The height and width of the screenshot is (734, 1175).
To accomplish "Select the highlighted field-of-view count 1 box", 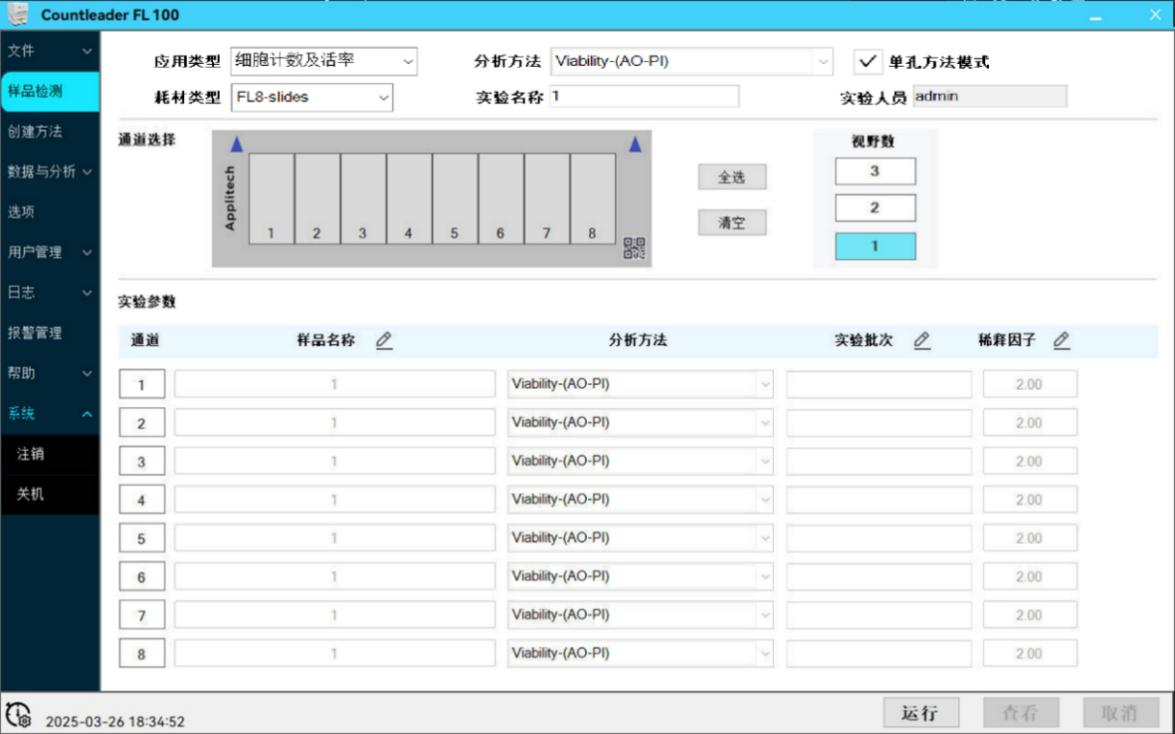I will (875, 246).
